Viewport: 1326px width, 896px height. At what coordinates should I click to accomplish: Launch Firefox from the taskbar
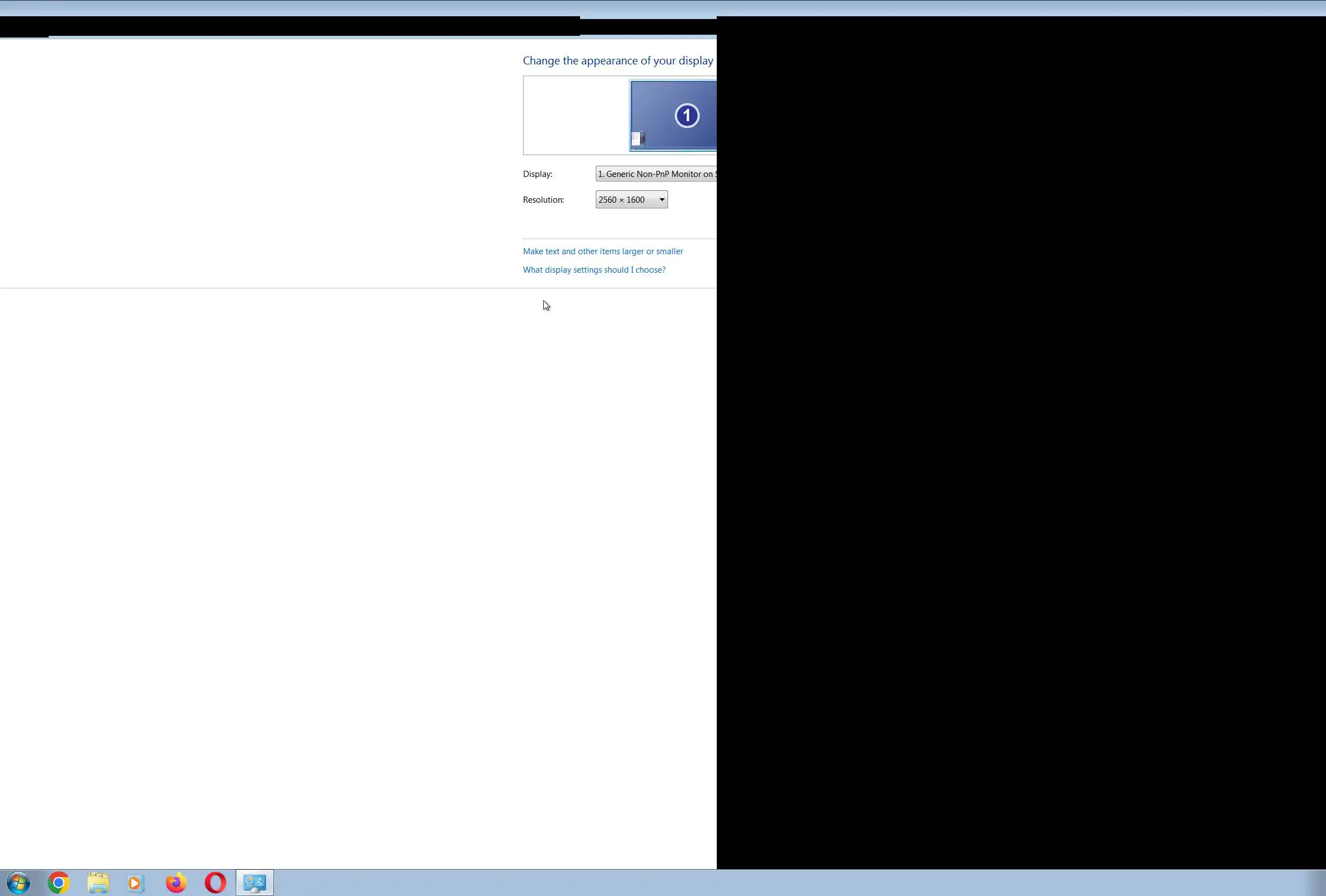(x=176, y=883)
